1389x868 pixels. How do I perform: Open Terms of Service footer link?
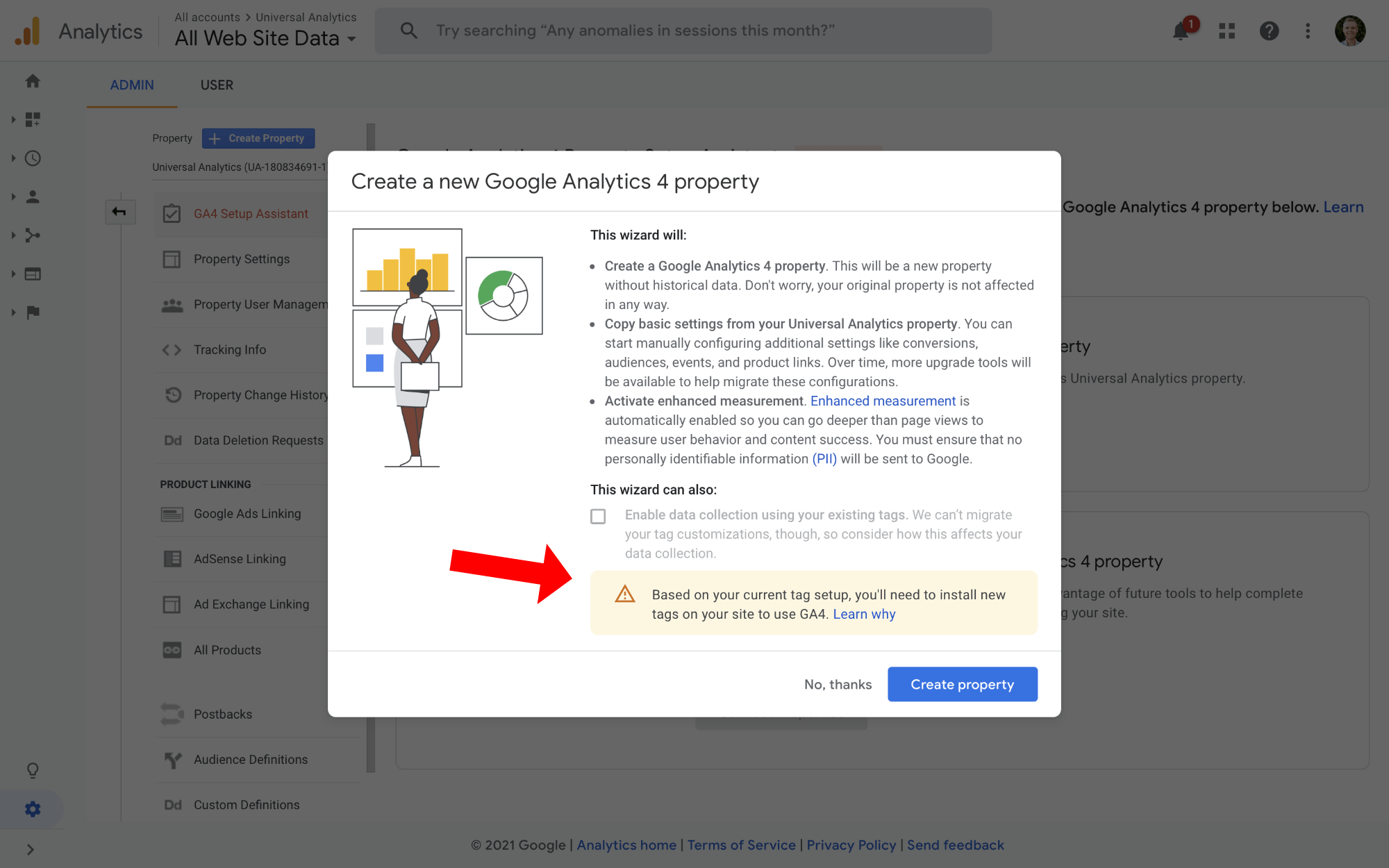[741, 845]
